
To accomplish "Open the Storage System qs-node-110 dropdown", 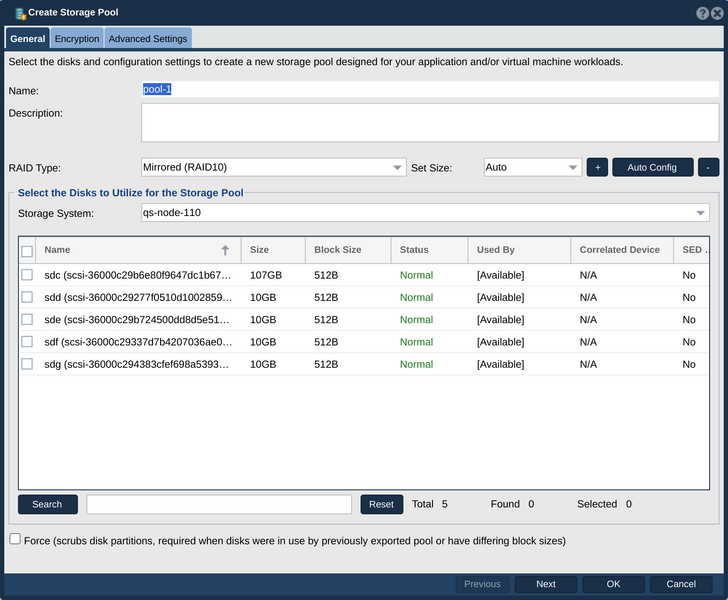I will point(425,213).
